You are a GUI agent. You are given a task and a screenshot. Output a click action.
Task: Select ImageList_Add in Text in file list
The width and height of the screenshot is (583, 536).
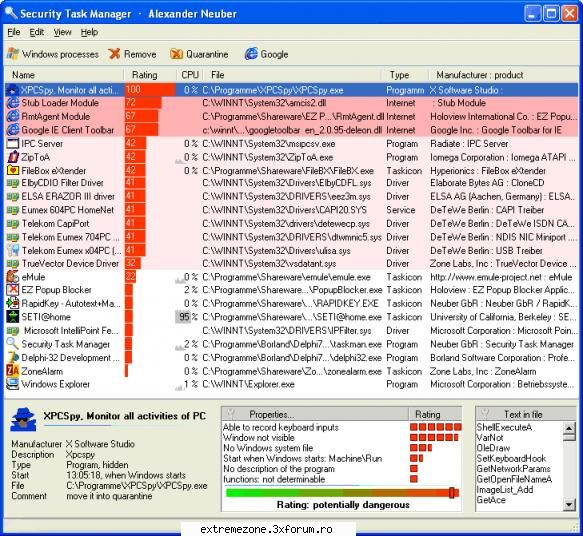pos(505,490)
